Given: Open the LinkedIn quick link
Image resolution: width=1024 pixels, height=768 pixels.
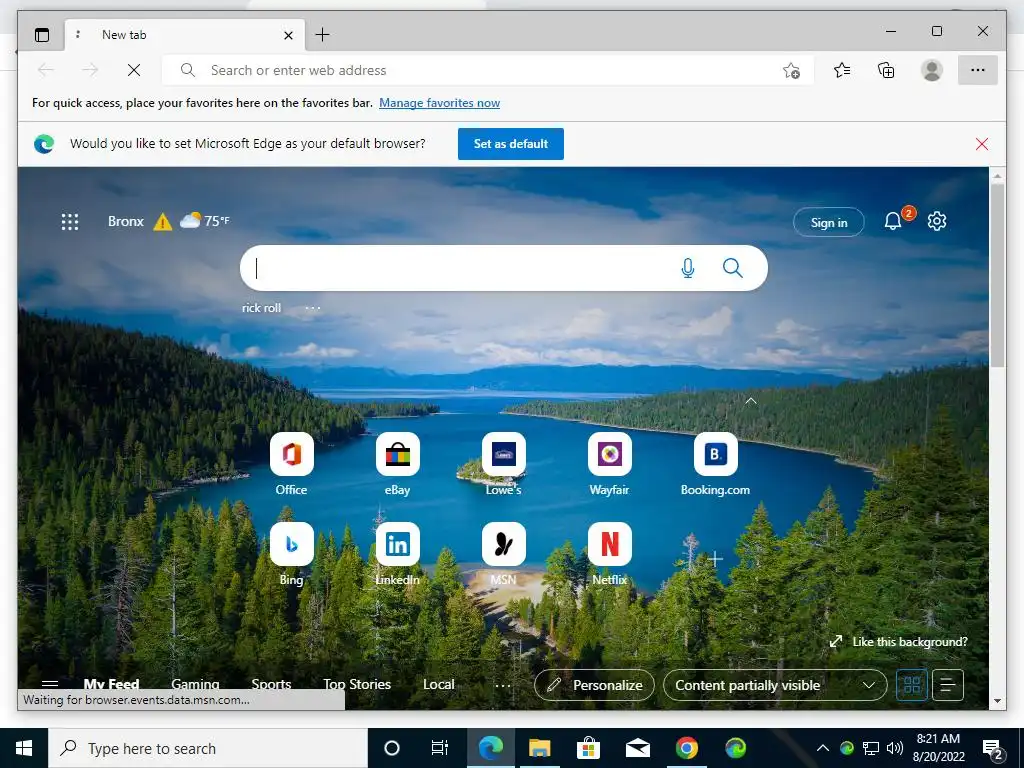Looking at the screenshot, I should click(397, 554).
